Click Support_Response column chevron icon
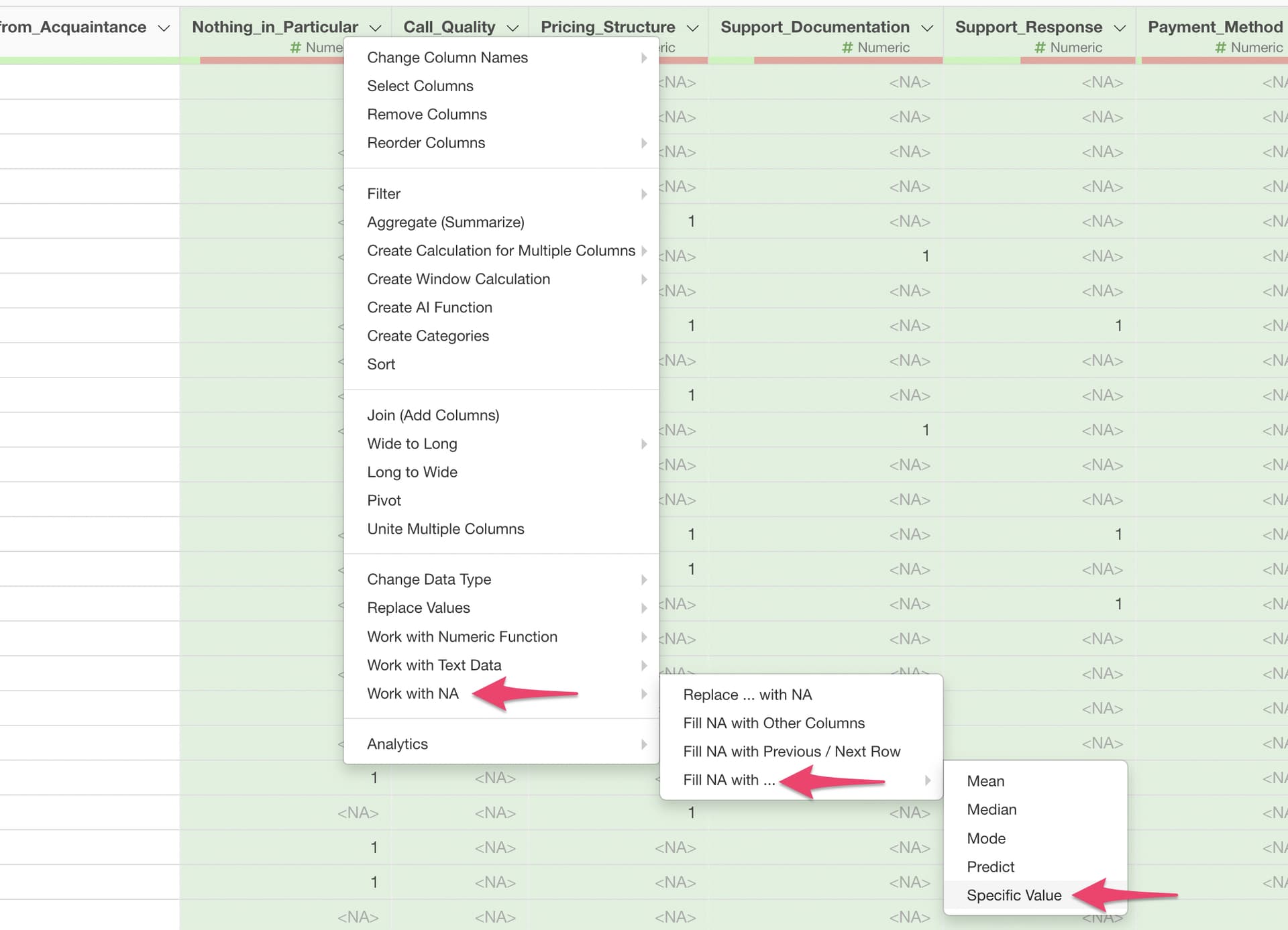 coord(1119,28)
